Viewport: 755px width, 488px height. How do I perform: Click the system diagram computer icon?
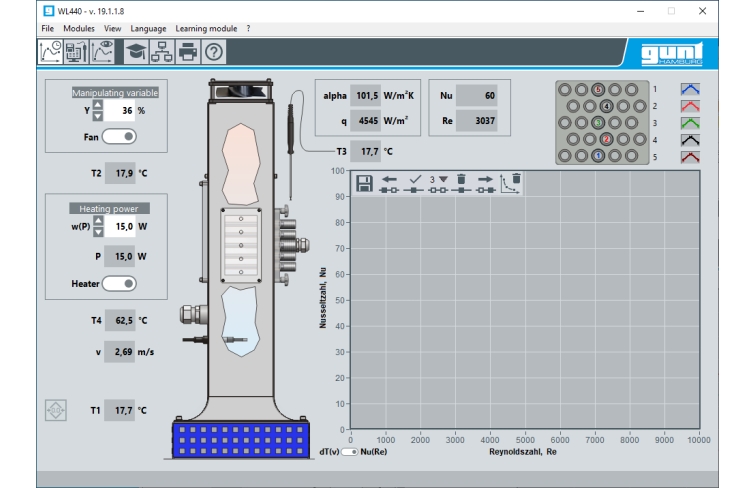(x=76, y=53)
